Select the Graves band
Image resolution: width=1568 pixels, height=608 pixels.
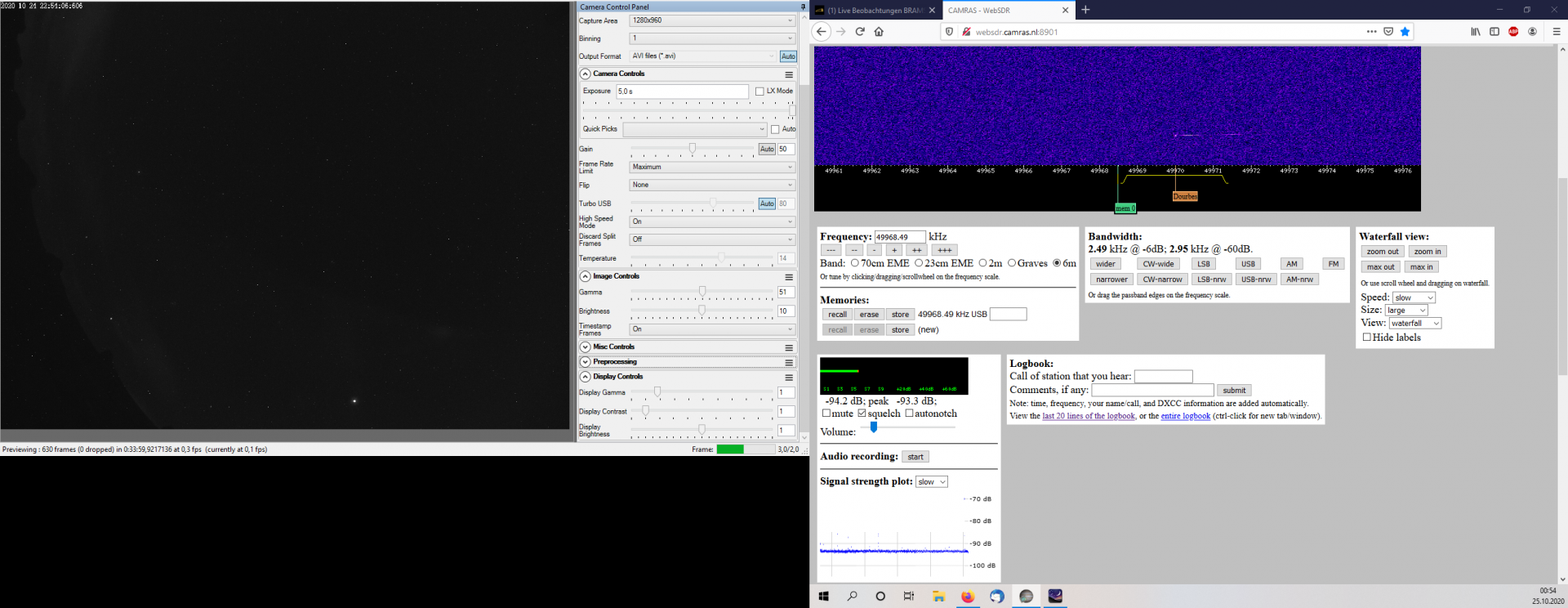click(x=1012, y=263)
